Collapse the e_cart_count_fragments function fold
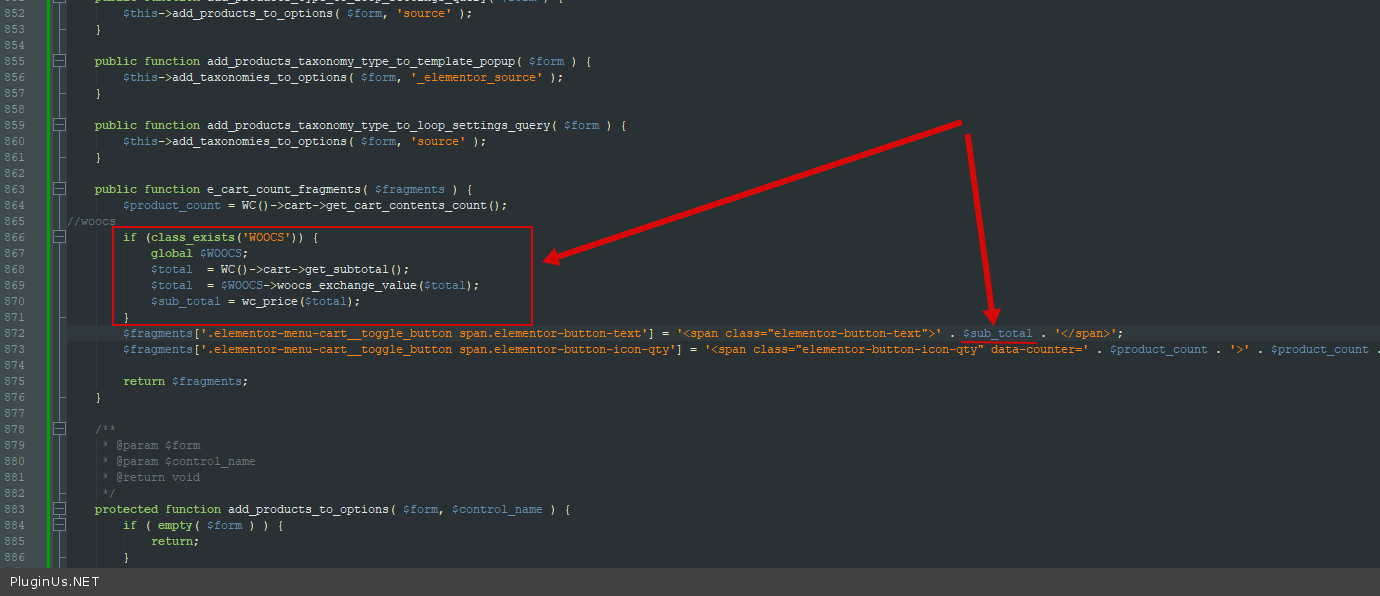 (59, 189)
